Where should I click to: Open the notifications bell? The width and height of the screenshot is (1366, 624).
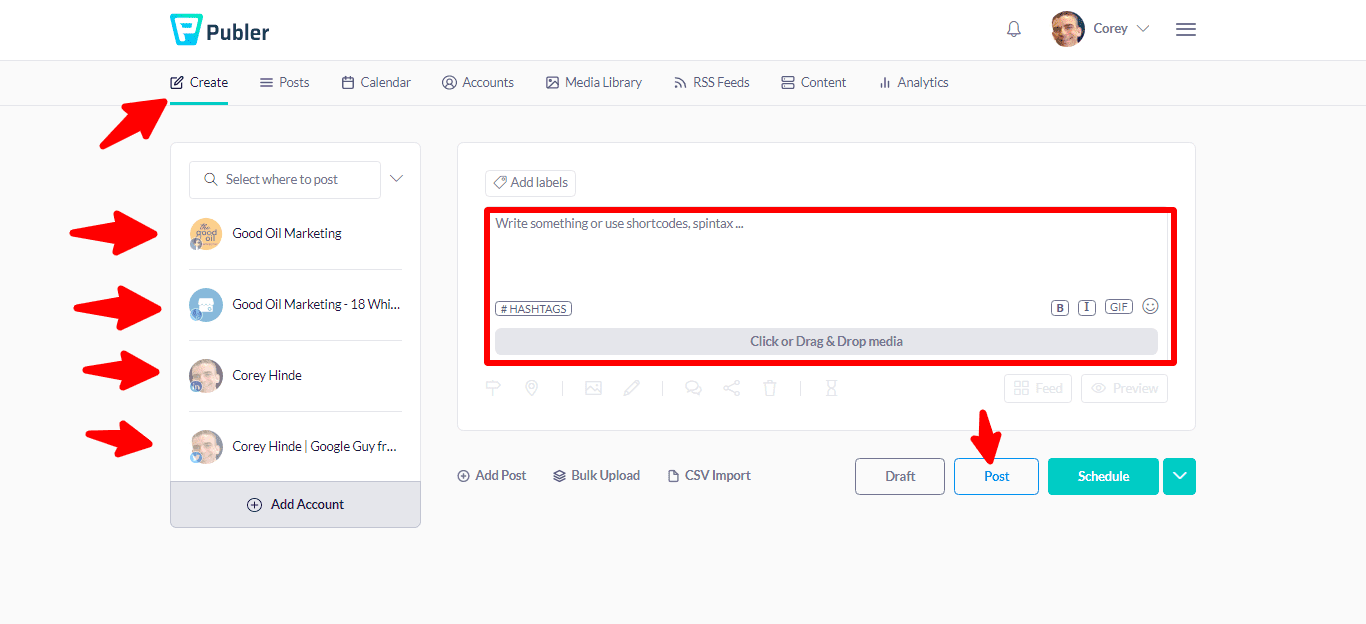(x=1014, y=29)
